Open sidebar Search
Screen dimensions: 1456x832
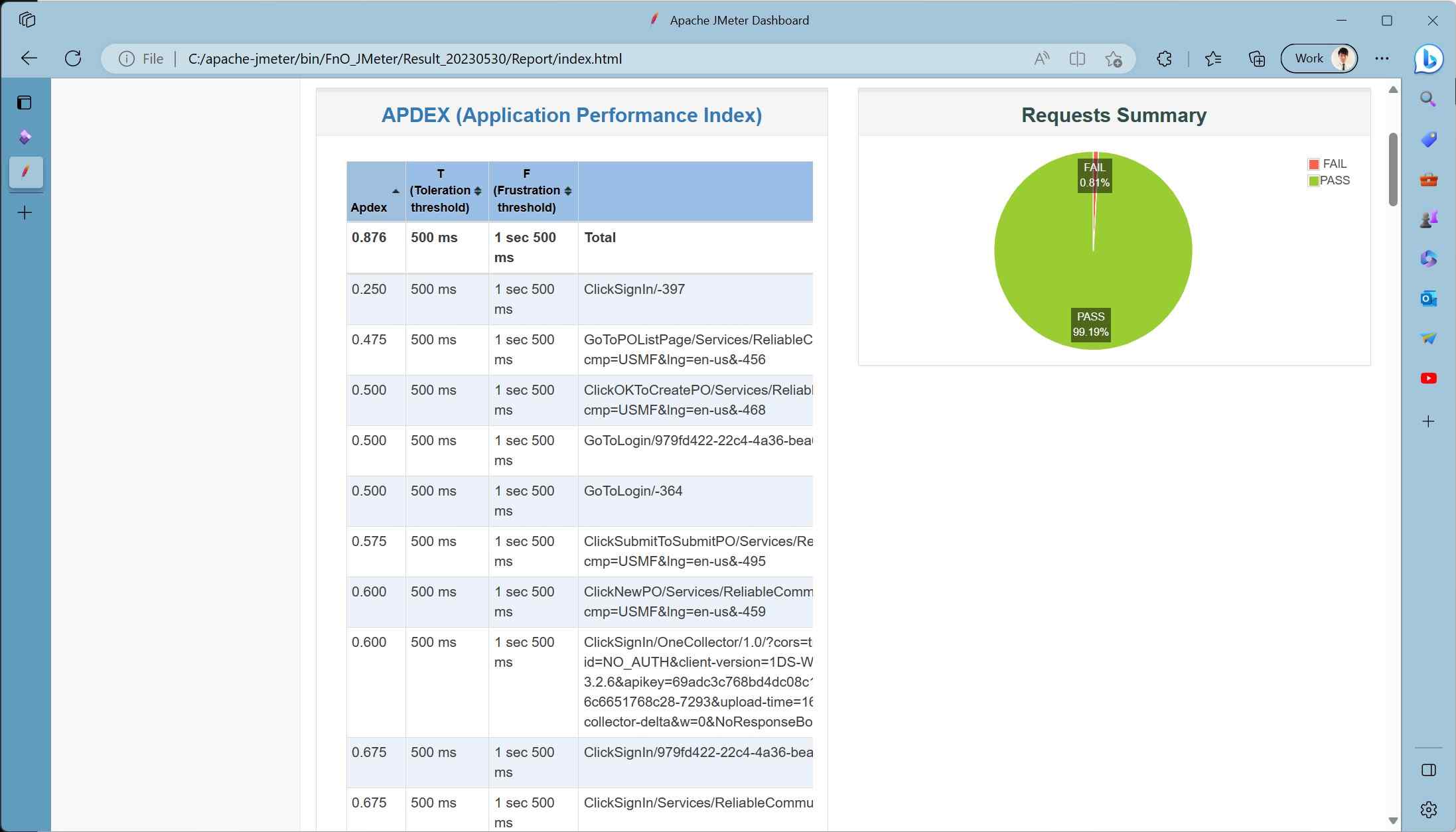coord(1428,100)
